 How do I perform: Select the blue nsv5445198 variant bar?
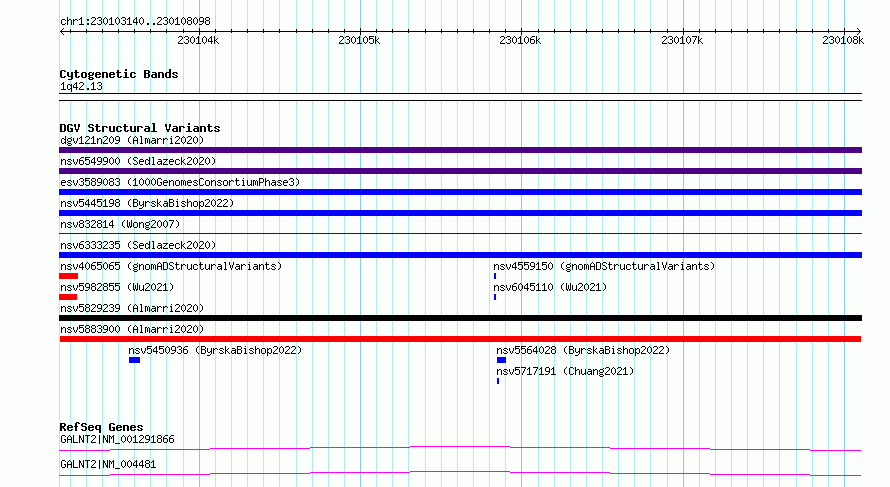(460, 213)
